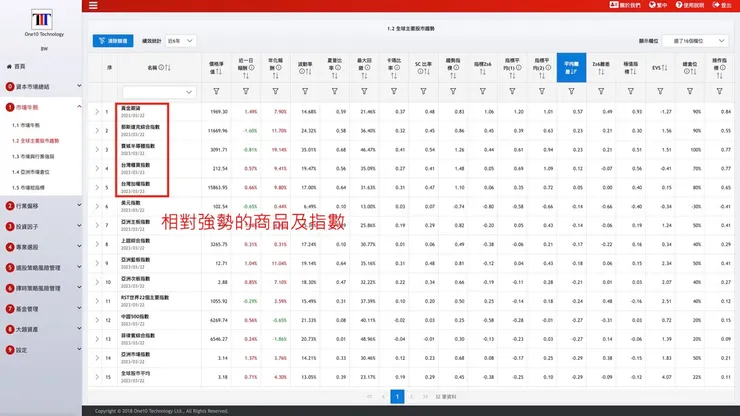Go to next page arrow in pagination
740x416 pixels.
[411, 397]
